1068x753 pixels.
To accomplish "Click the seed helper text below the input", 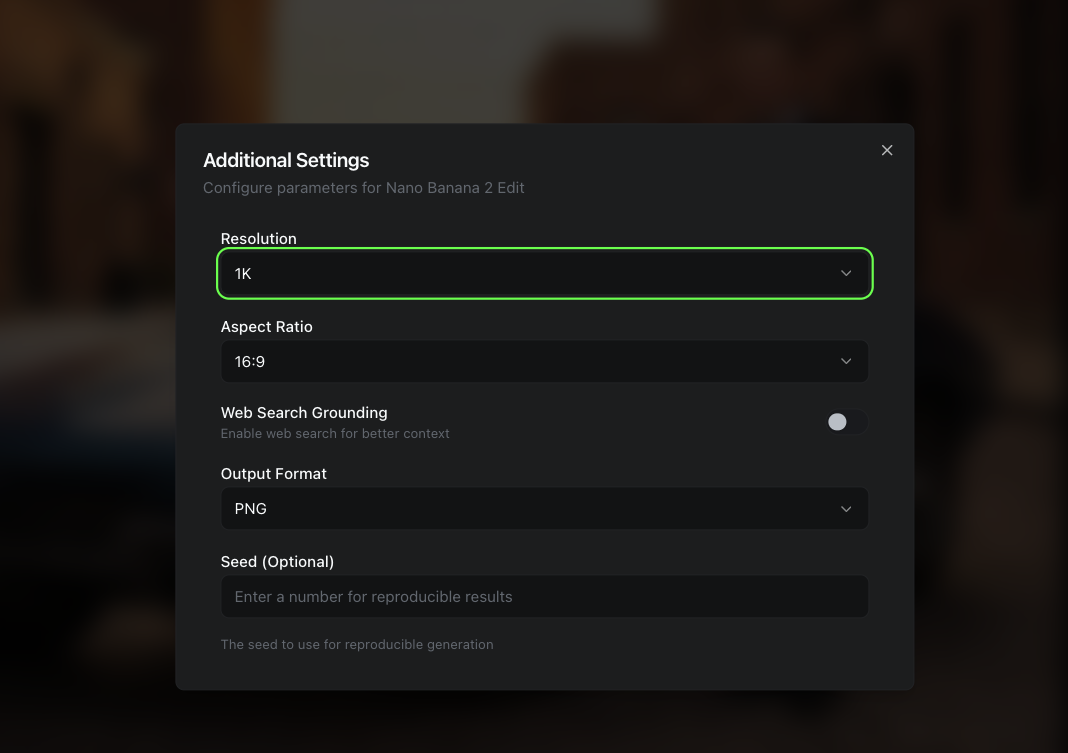I will [357, 644].
